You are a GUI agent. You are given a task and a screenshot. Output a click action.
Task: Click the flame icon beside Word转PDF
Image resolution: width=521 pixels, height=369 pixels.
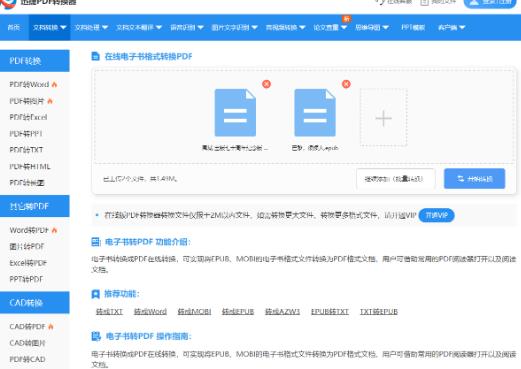pyautogui.click(x=54, y=230)
